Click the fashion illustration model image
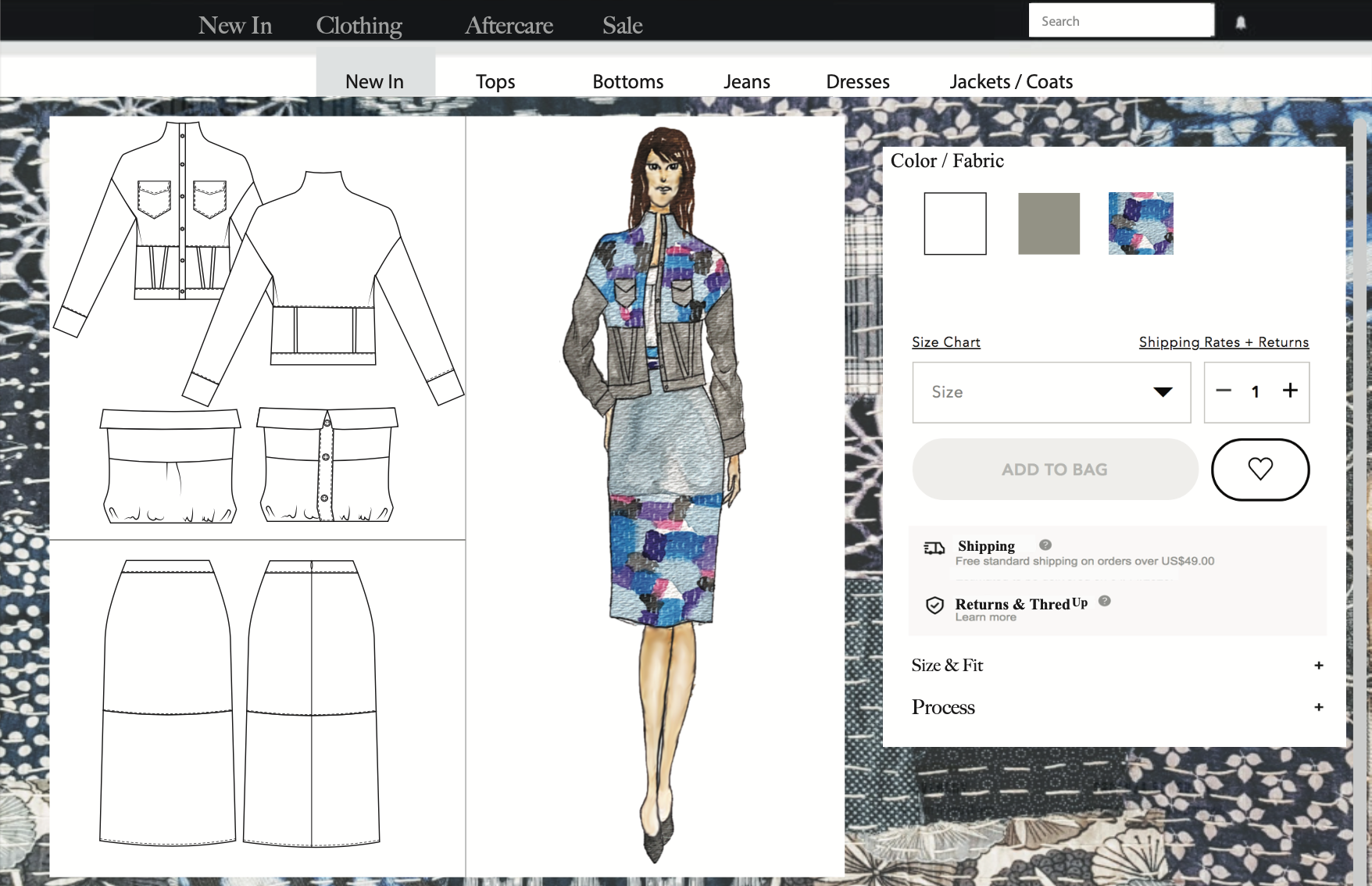1372x886 pixels. click(655, 495)
